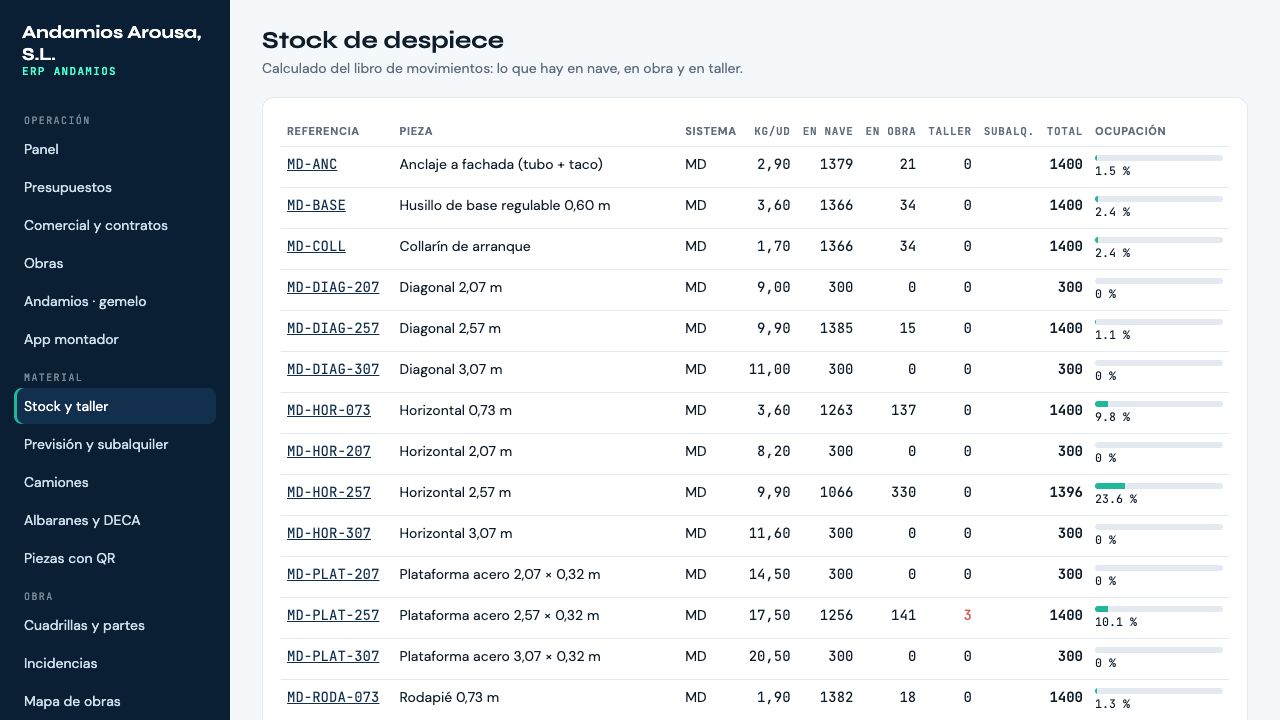The image size is (1280, 720).
Task: Select Stock y taller menu item
Action: [x=115, y=406]
